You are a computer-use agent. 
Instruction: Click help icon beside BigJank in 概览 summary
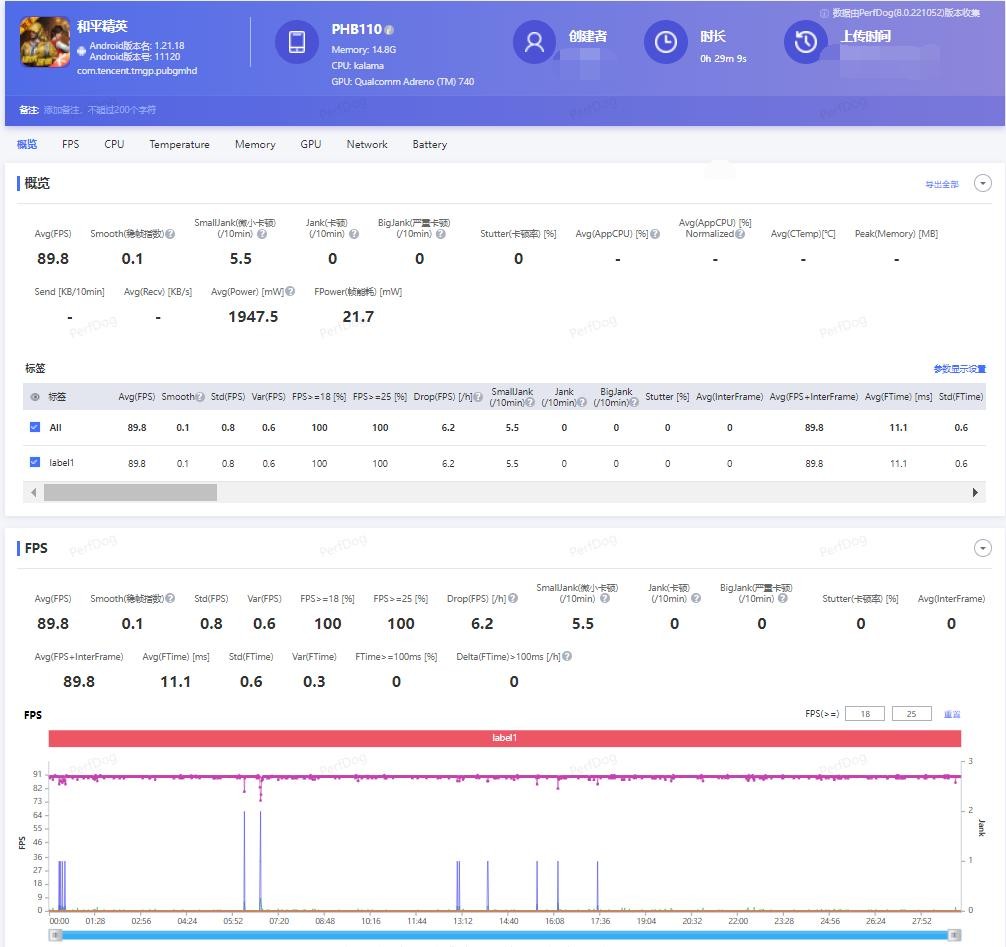(x=441, y=234)
